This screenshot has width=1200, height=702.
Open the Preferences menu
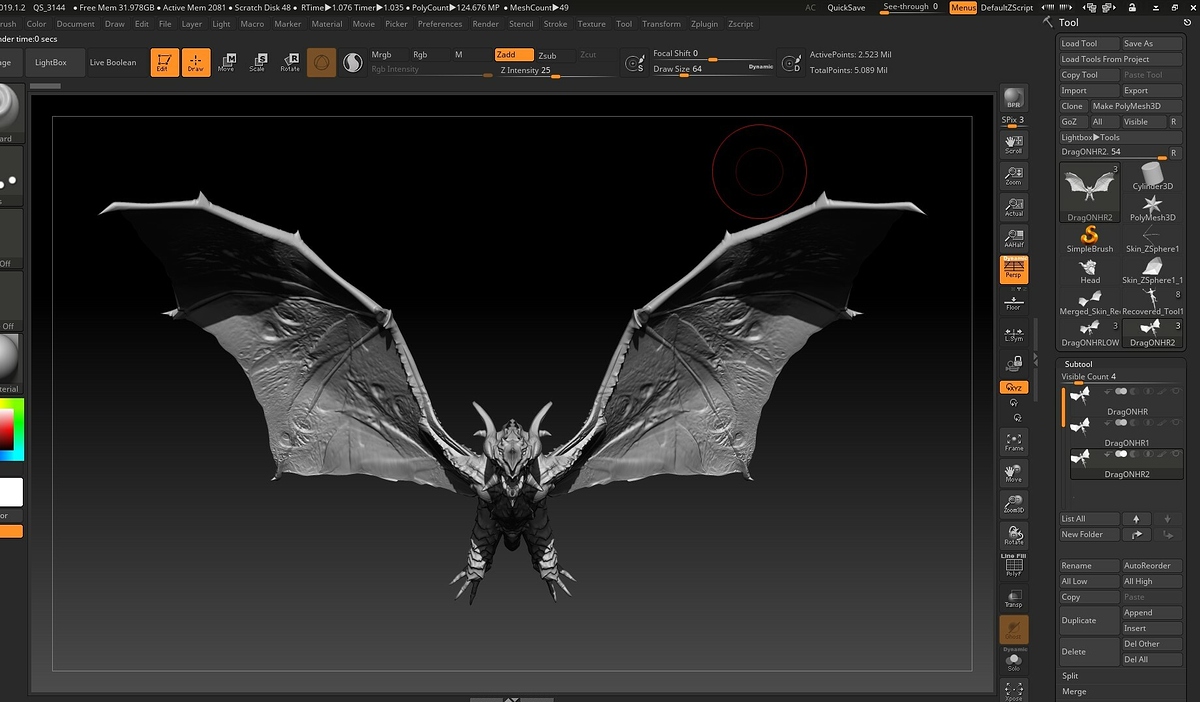tap(440, 24)
